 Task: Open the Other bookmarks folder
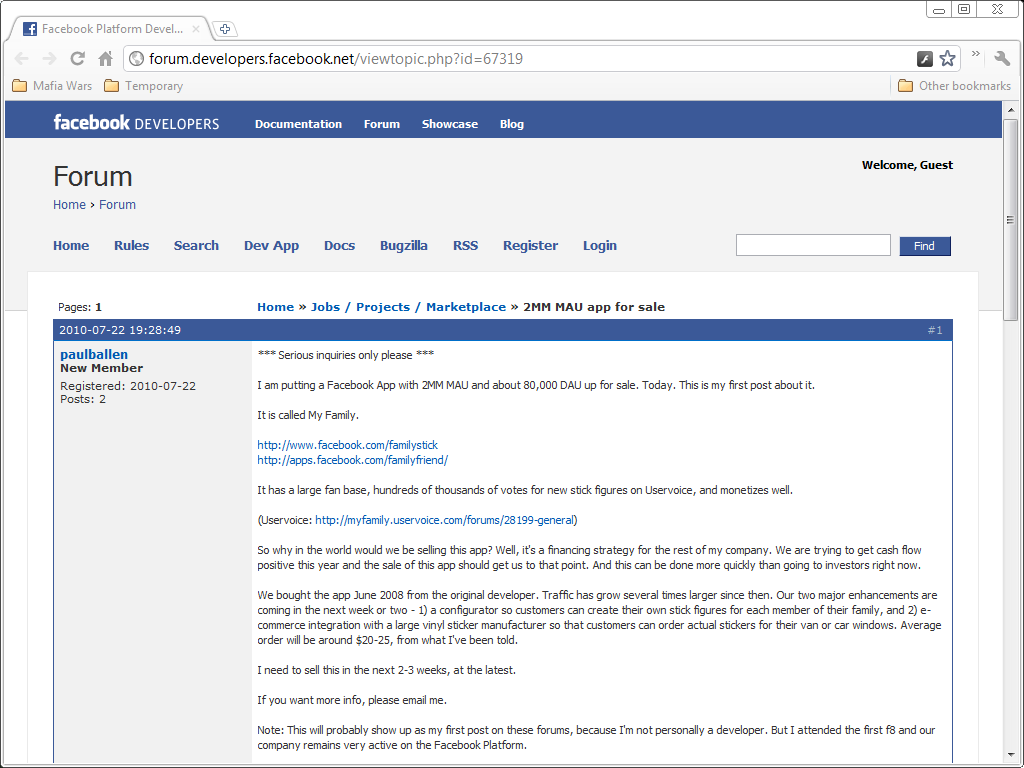(954, 86)
